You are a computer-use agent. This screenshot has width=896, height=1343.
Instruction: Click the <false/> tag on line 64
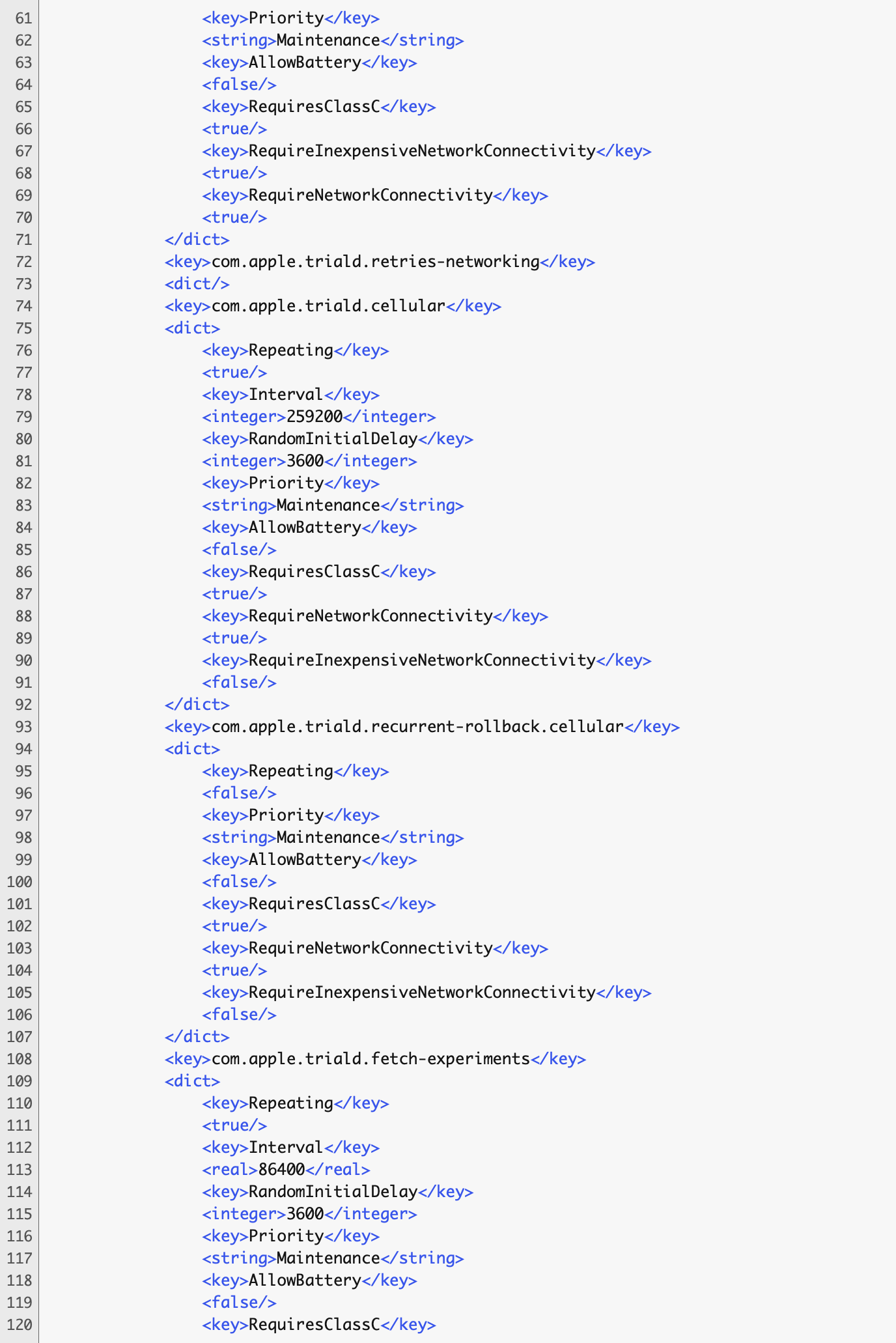[240, 85]
